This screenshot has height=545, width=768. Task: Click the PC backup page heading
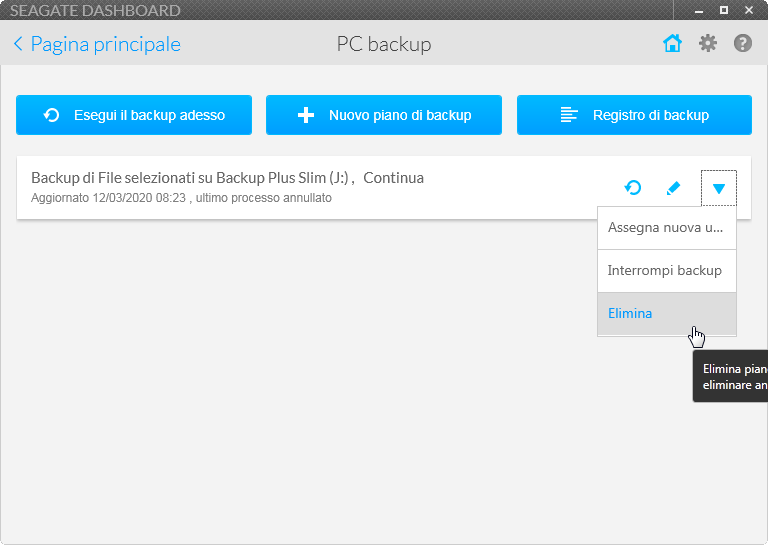click(x=384, y=44)
